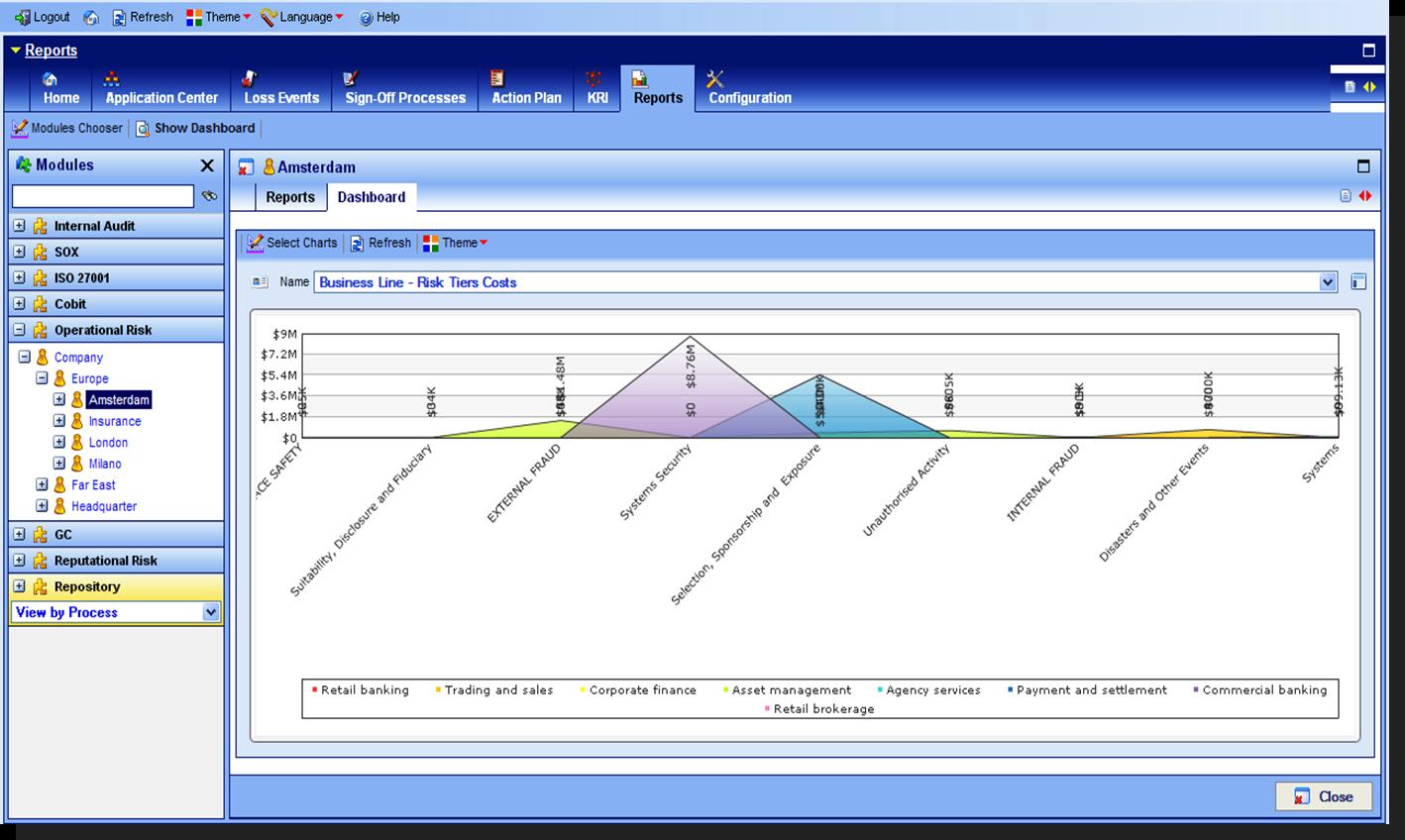Open the Home tab

coord(60,88)
